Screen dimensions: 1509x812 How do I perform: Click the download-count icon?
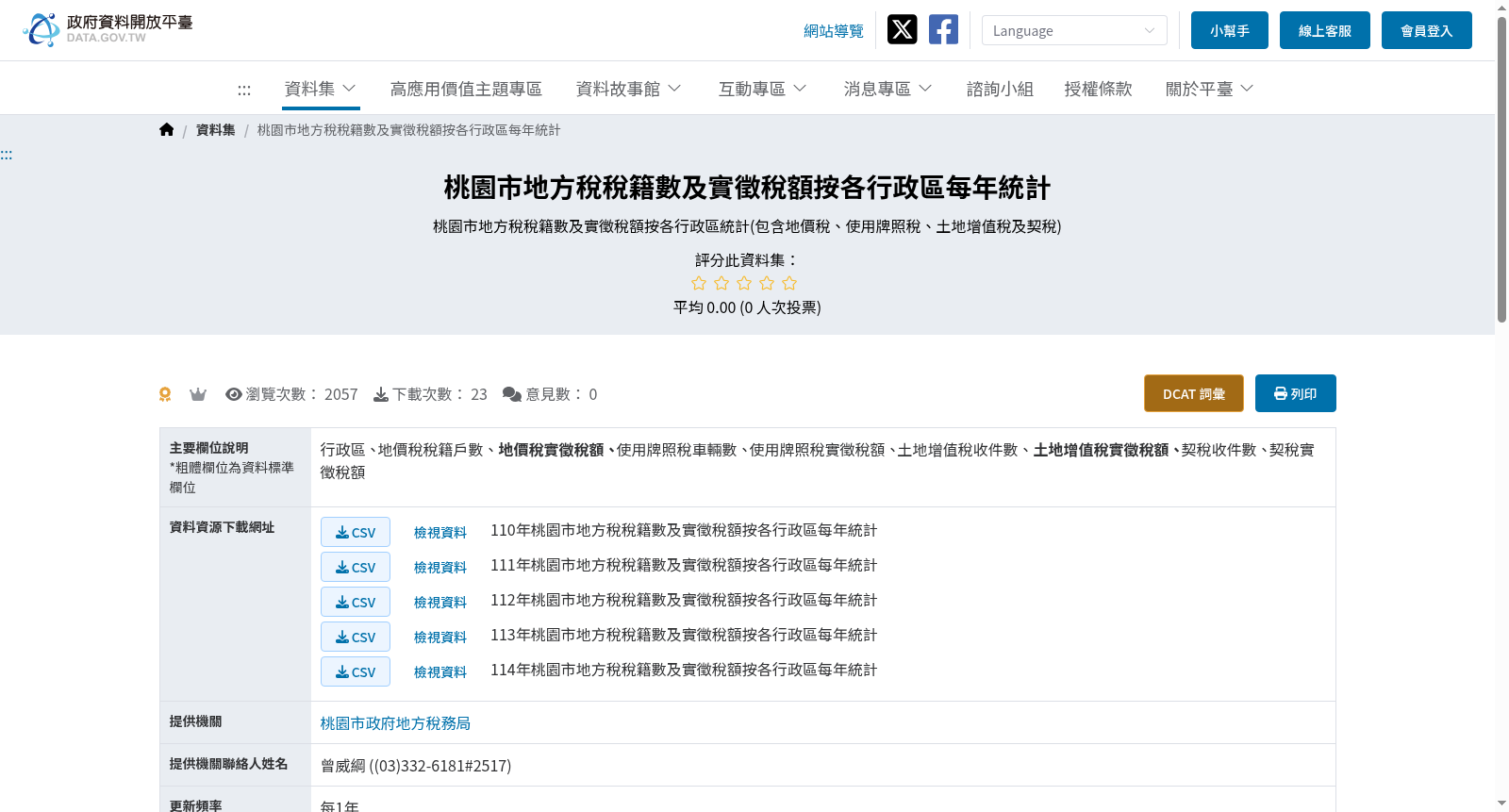pos(381,394)
